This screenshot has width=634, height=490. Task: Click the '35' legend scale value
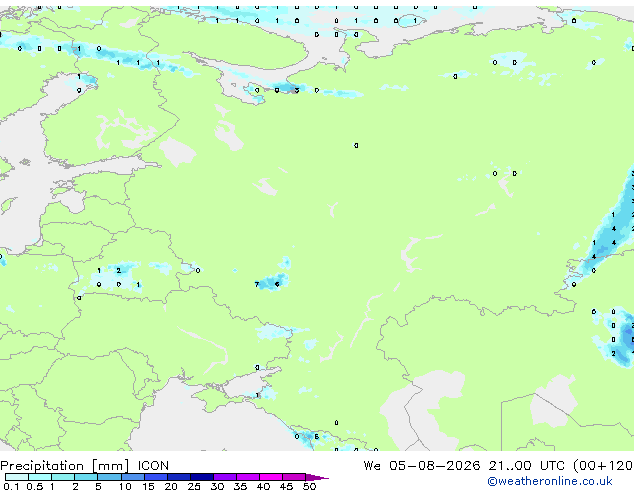240,486
